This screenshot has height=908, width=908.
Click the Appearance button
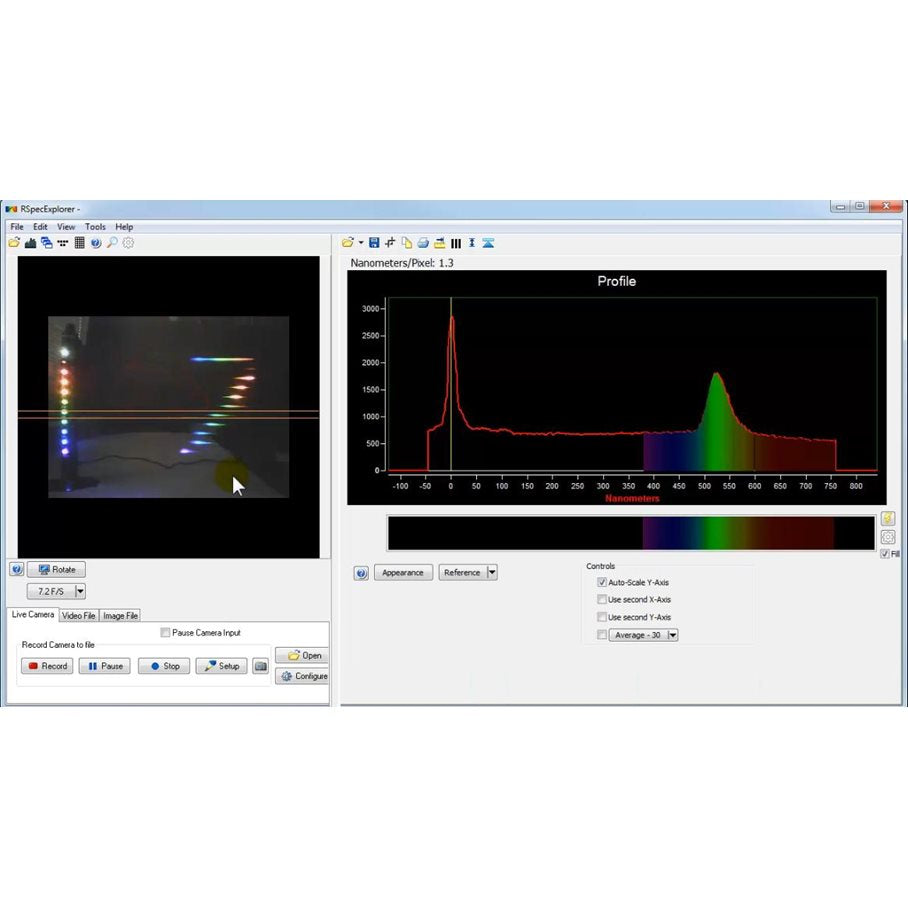click(x=403, y=573)
